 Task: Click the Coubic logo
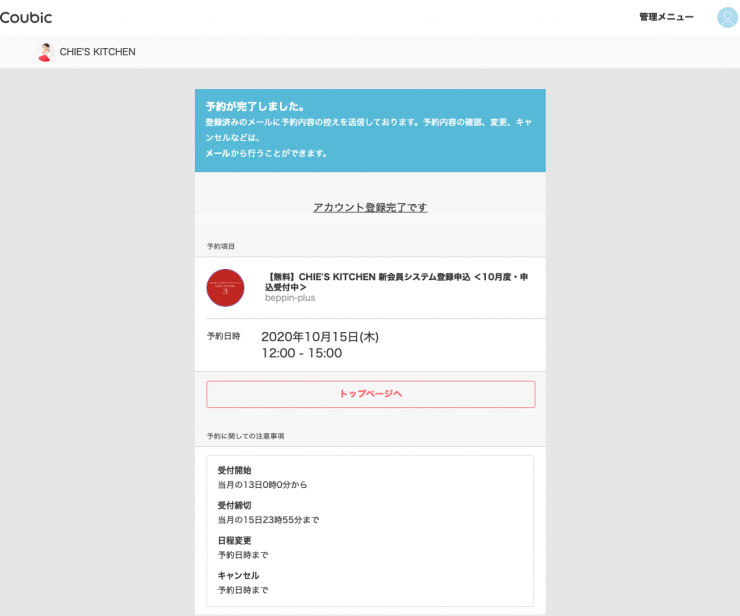tap(26, 17)
